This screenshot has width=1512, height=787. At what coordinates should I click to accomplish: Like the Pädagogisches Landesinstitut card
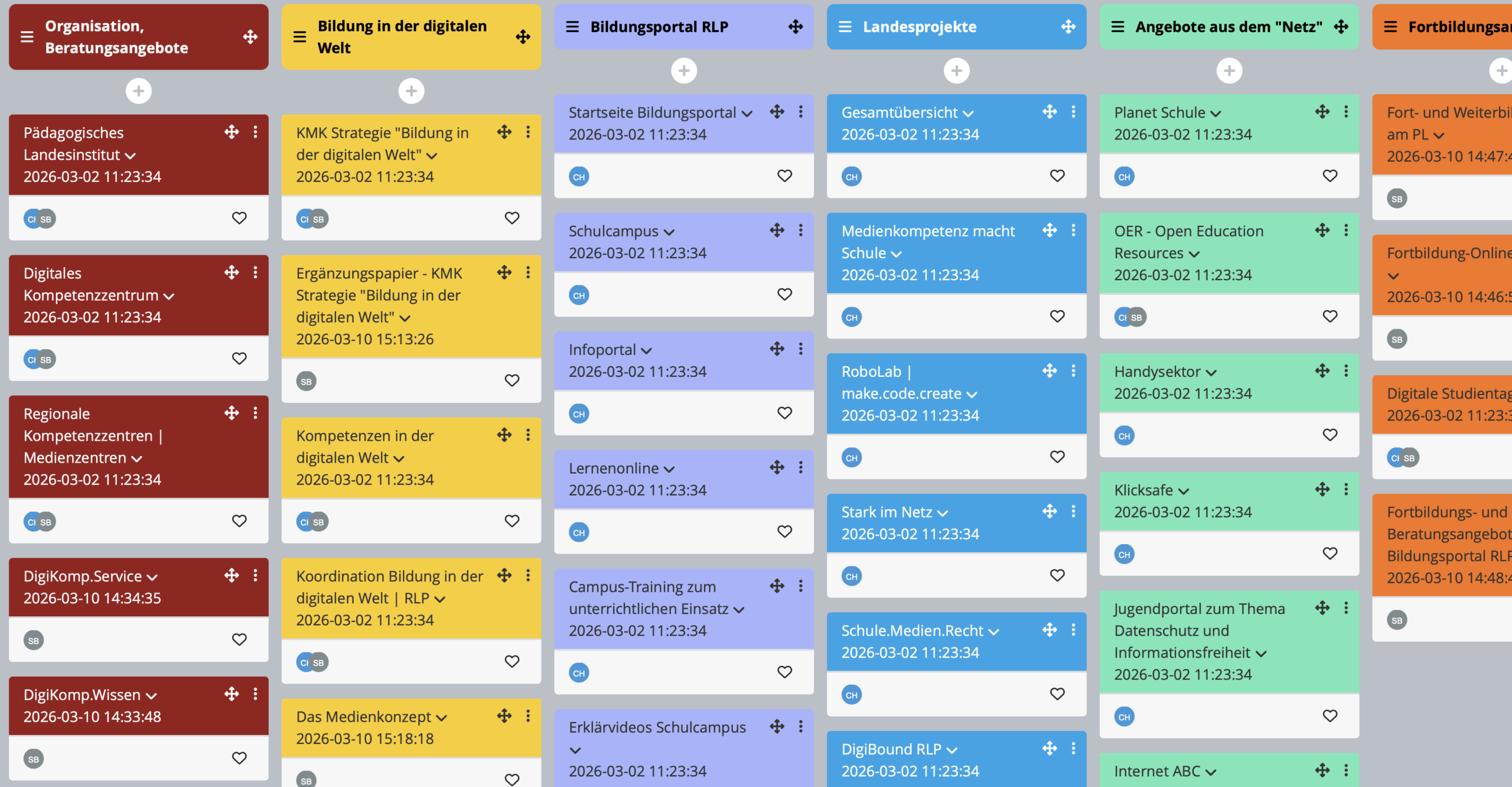[x=239, y=218]
